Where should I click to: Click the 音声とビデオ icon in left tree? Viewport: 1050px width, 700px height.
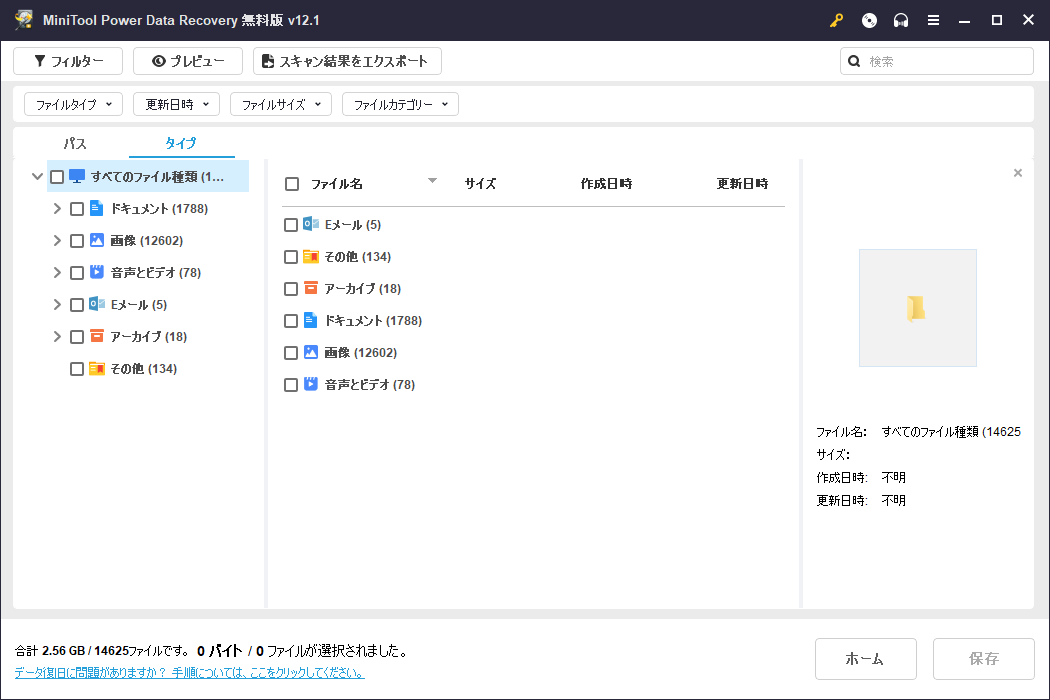click(97, 273)
